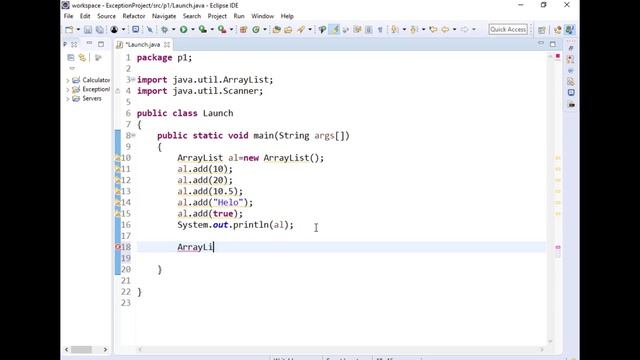Click the Save All toolbar icon
The height and width of the screenshot is (360, 640).
tap(99, 29)
